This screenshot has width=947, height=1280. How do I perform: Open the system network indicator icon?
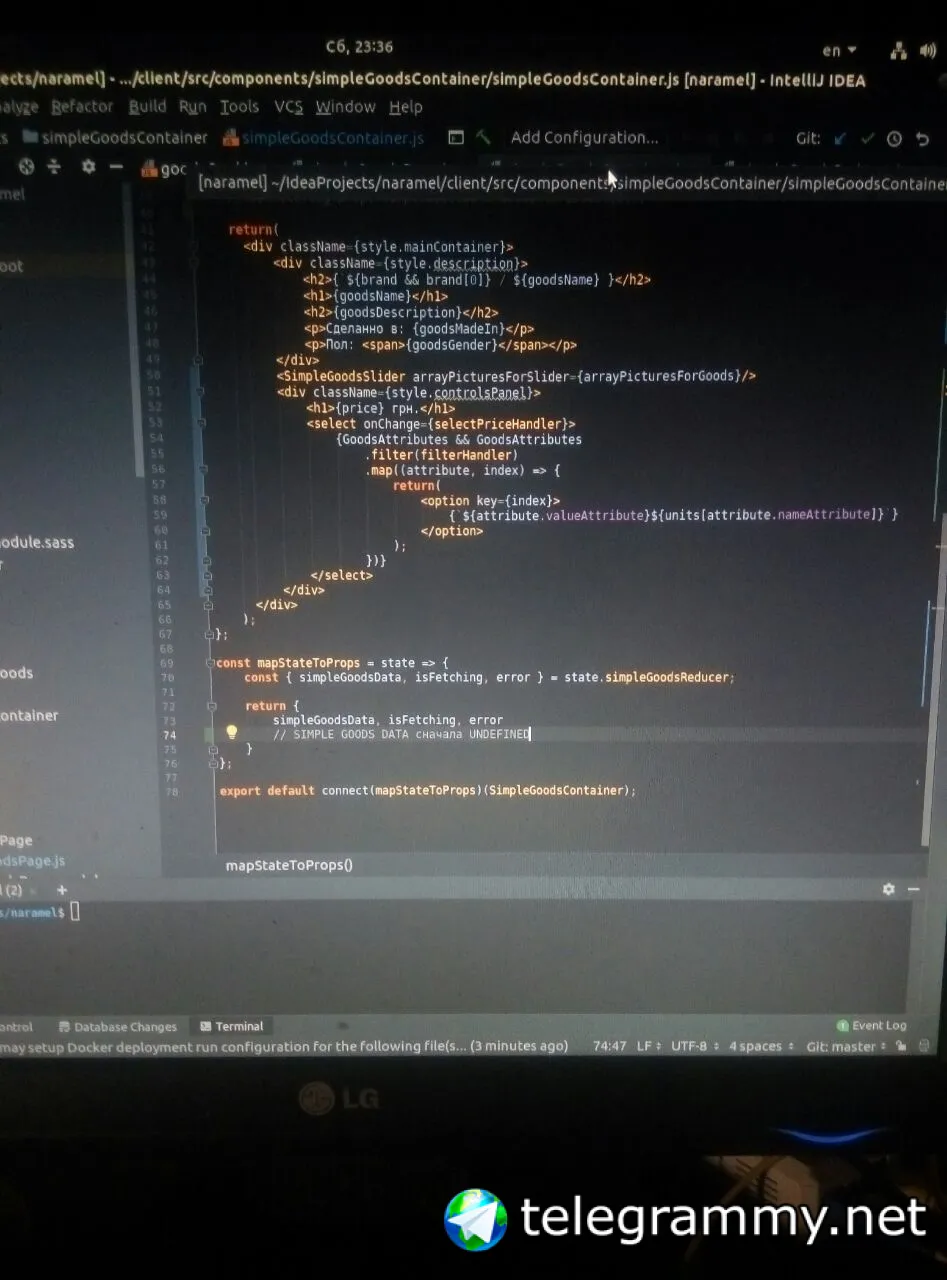pos(898,50)
